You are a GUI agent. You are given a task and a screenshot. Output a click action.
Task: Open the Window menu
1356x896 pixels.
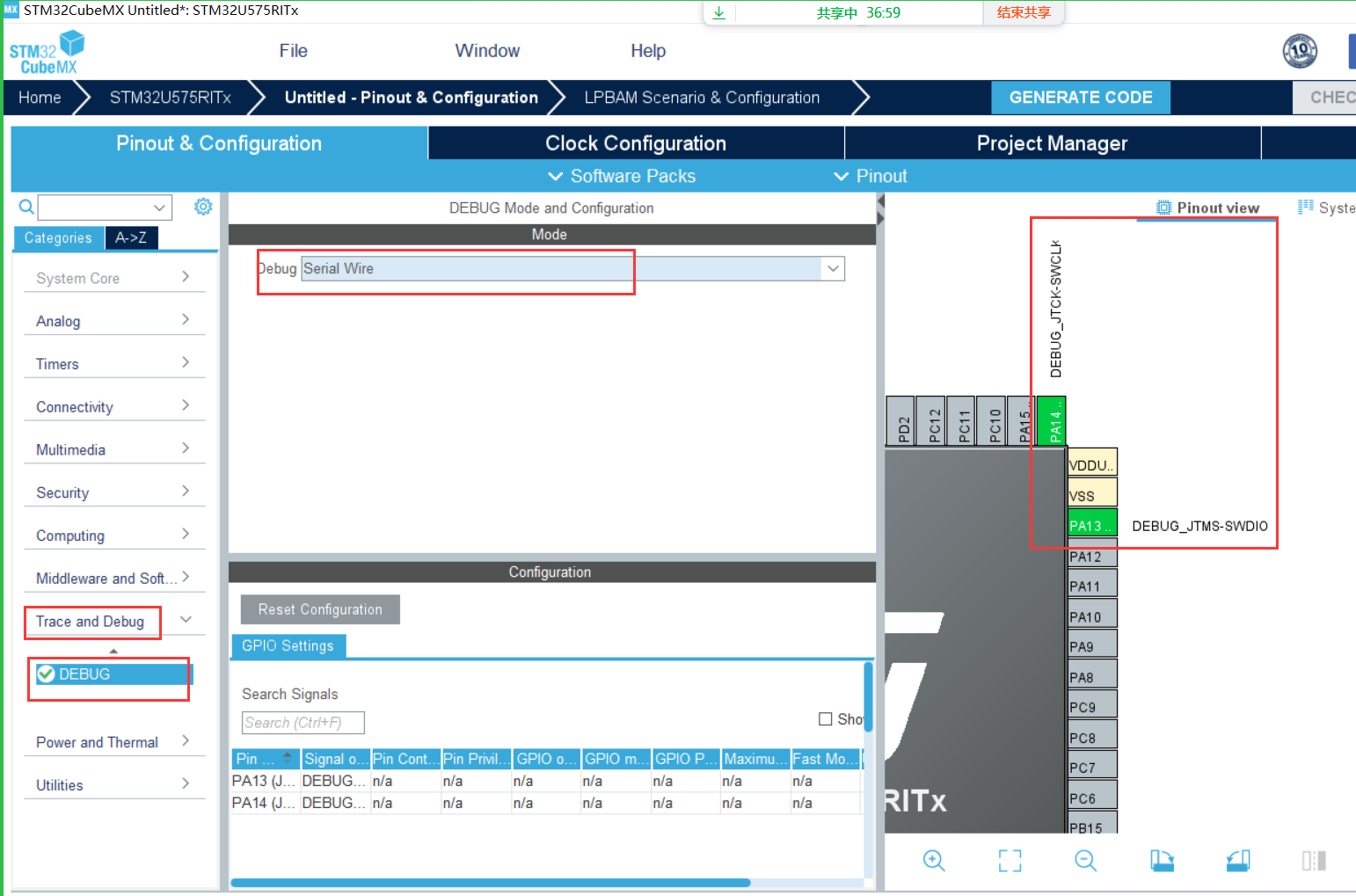pyautogui.click(x=487, y=51)
